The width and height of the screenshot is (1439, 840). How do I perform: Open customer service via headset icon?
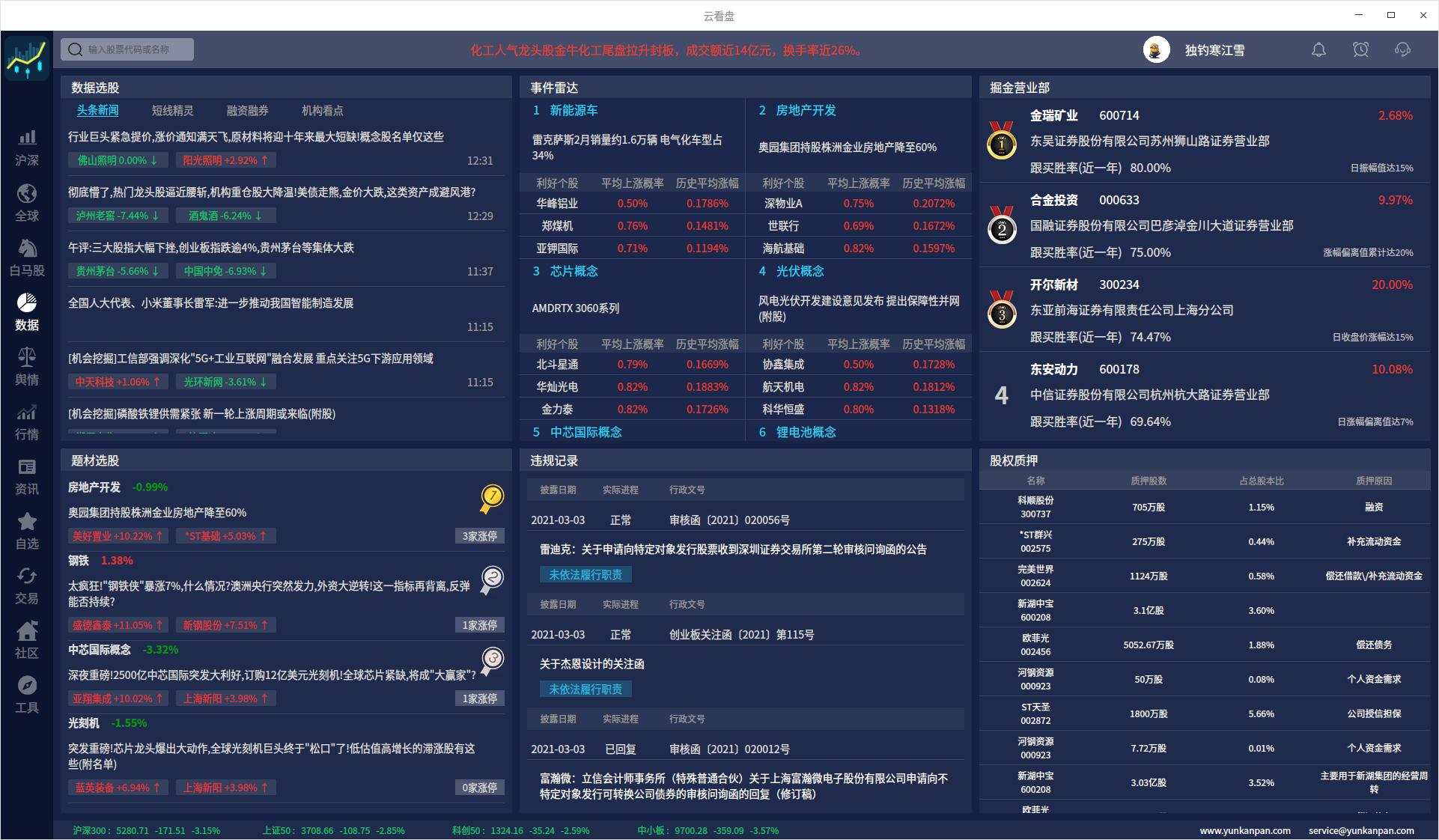tap(1403, 49)
